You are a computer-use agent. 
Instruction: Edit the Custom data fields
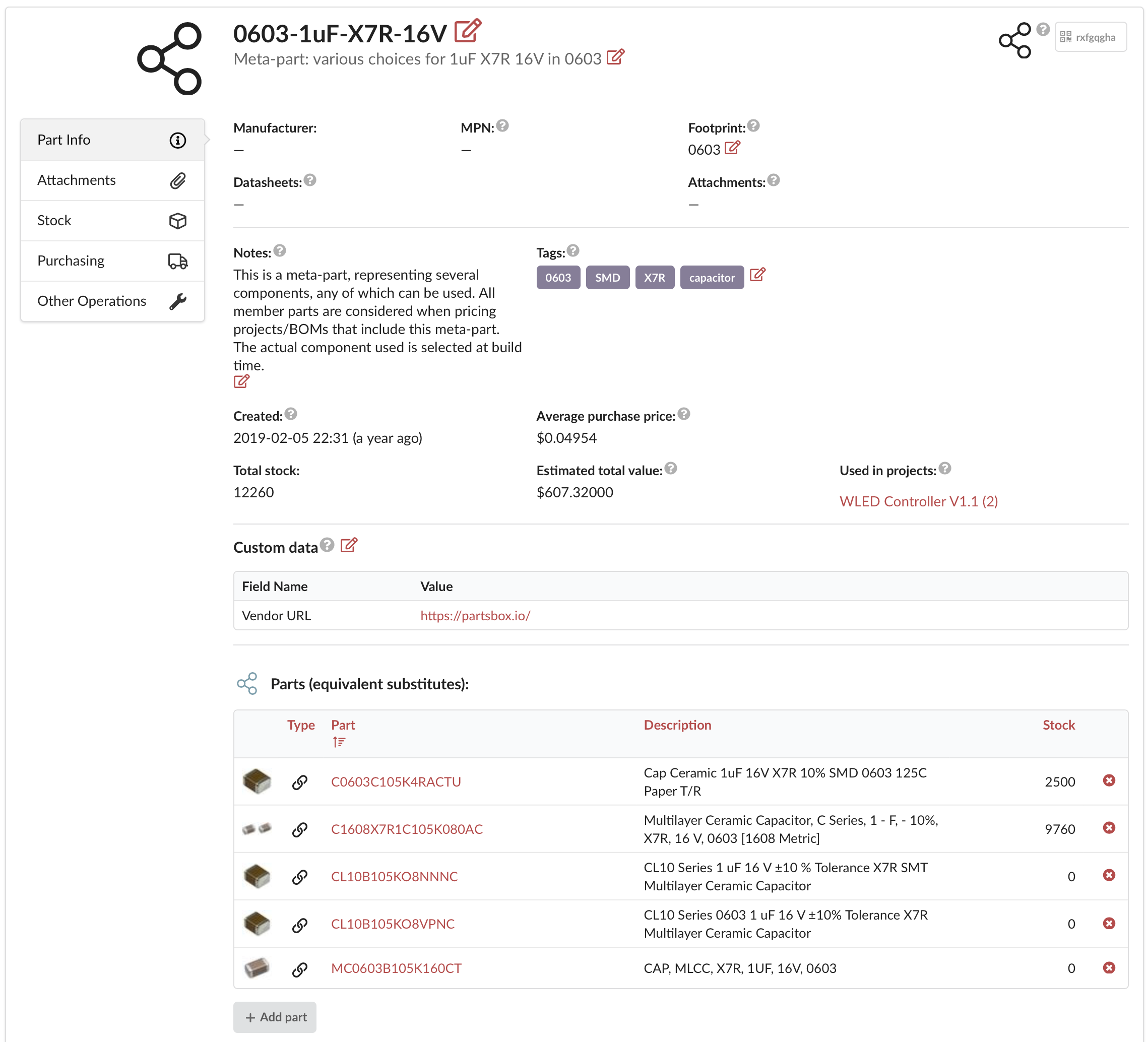[x=349, y=546]
